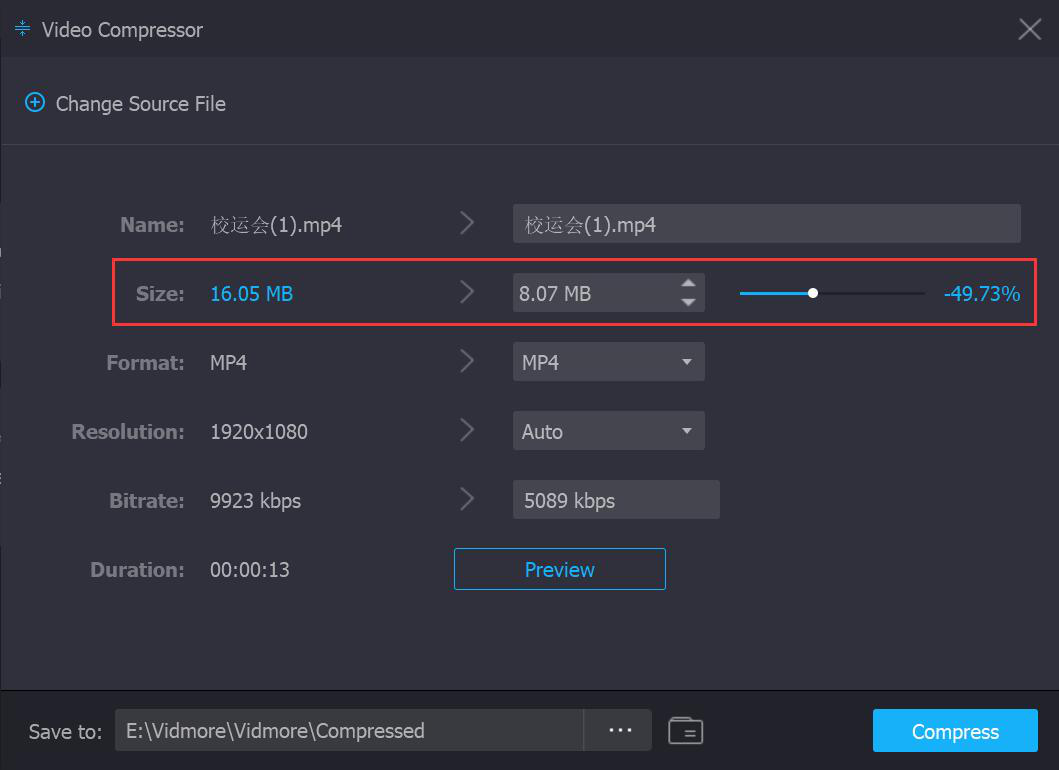Image resolution: width=1059 pixels, height=770 pixels.
Task: Click the Save to path field
Action: 349,731
